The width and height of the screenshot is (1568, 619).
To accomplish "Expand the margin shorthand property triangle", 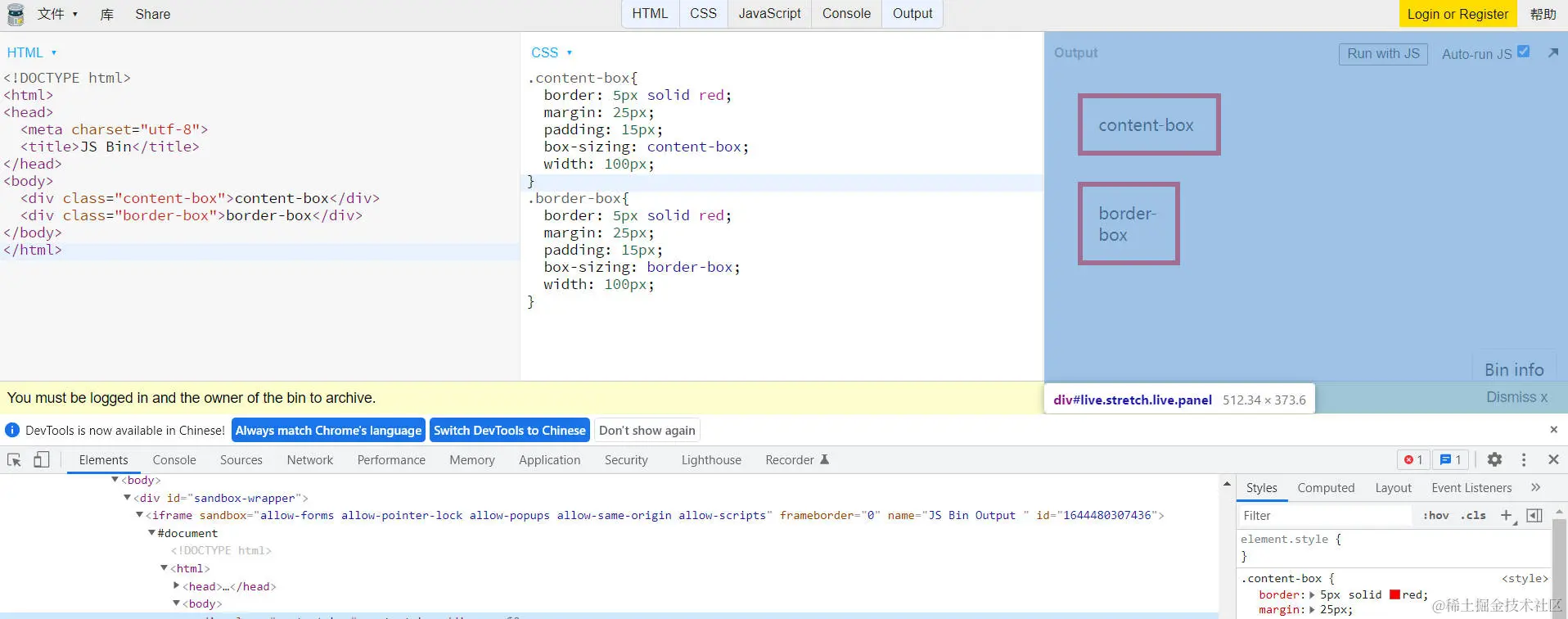I will click(x=1312, y=610).
